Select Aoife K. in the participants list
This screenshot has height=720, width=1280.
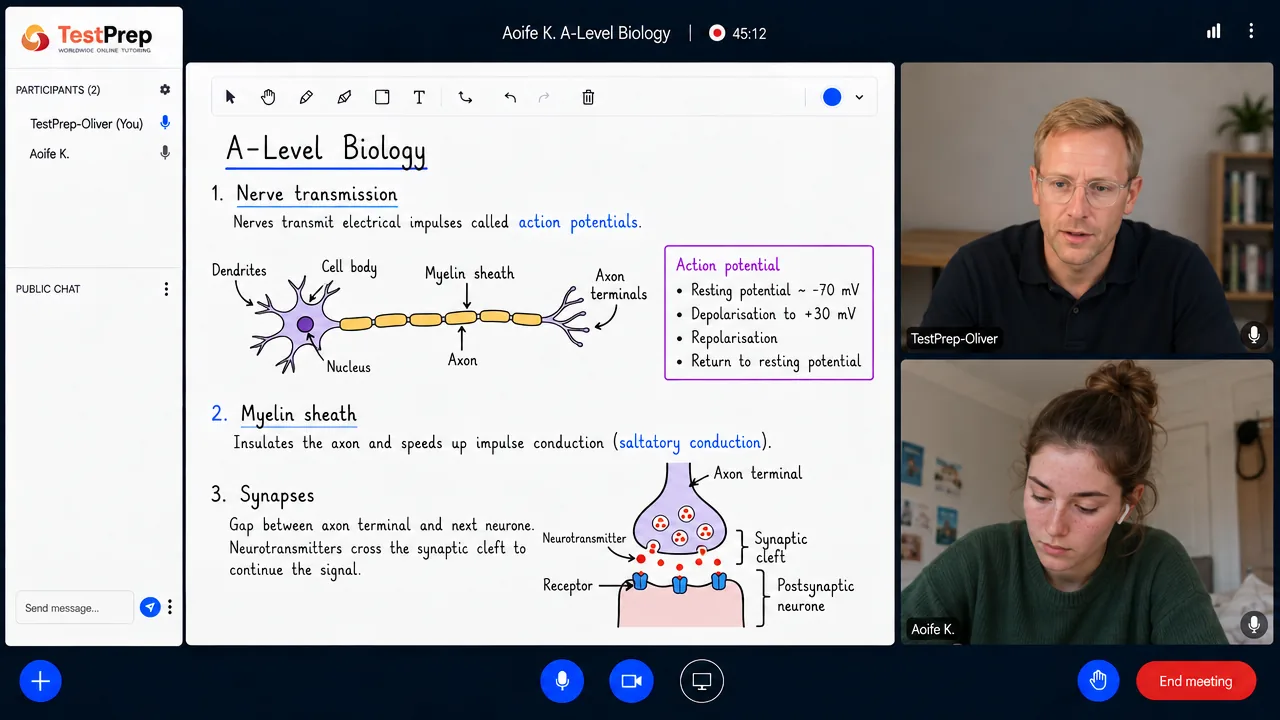point(50,154)
